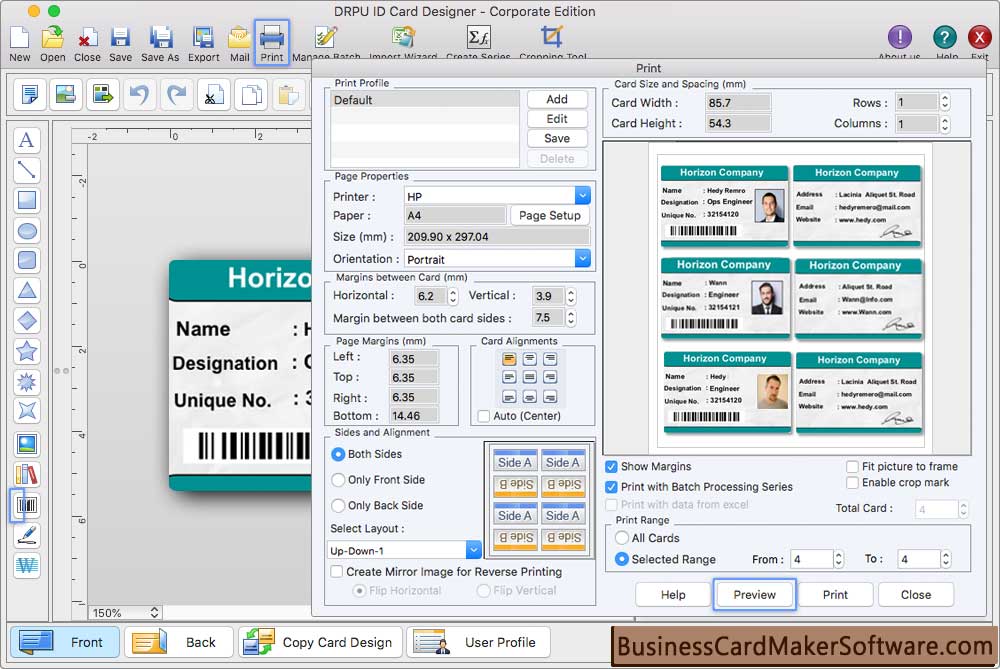Click the Cut scissors icon
The image size is (1000, 669).
(213, 95)
